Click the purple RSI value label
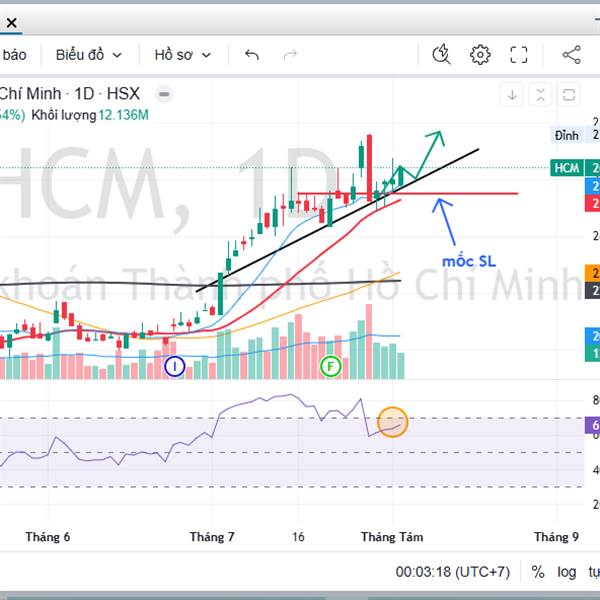 (592, 425)
